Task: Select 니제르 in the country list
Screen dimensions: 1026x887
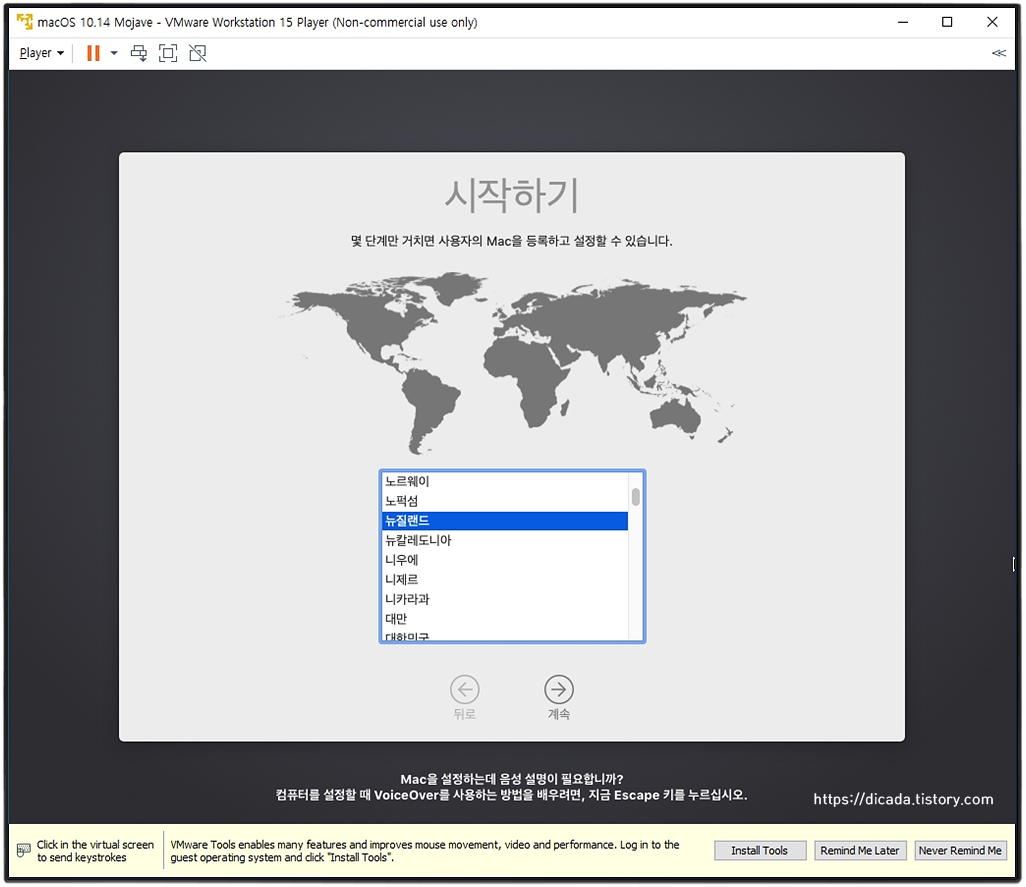Action: pos(504,580)
